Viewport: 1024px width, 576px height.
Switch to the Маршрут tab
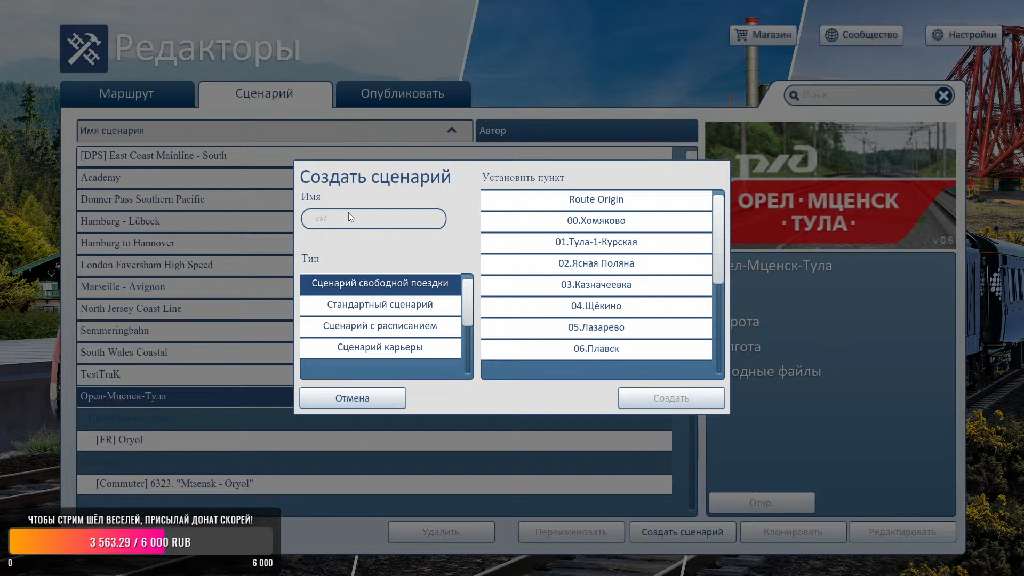(x=127, y=94)
